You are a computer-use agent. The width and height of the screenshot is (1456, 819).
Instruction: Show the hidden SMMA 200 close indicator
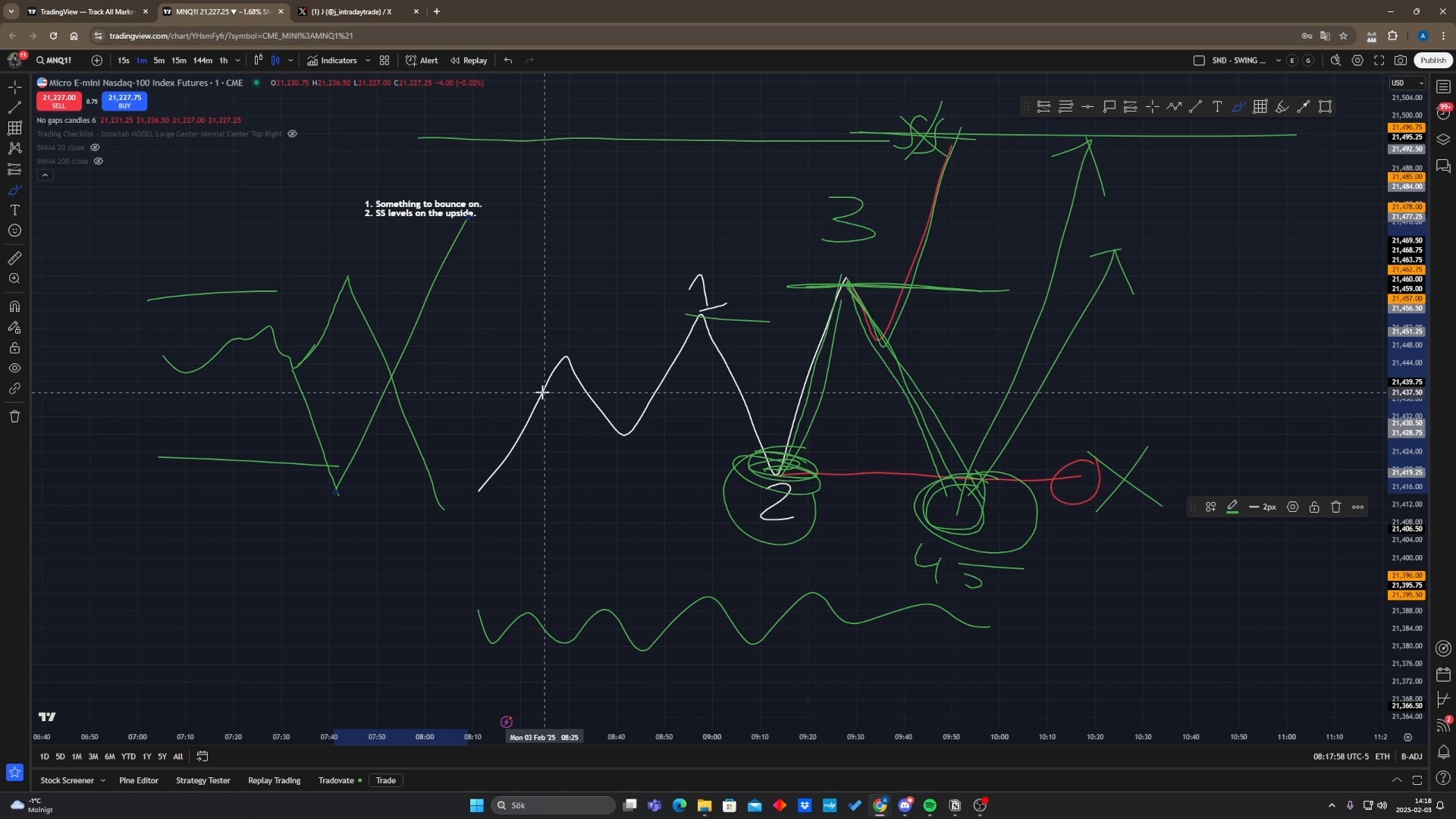pyautogui.click(x=99, y=162)
